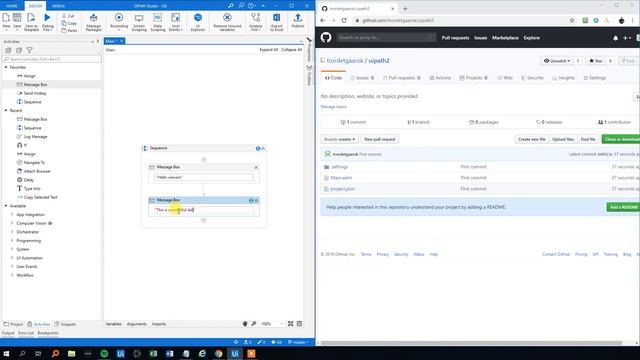
Task: Click Paste in the UiPath ribbon
Action: pos(69,30)
